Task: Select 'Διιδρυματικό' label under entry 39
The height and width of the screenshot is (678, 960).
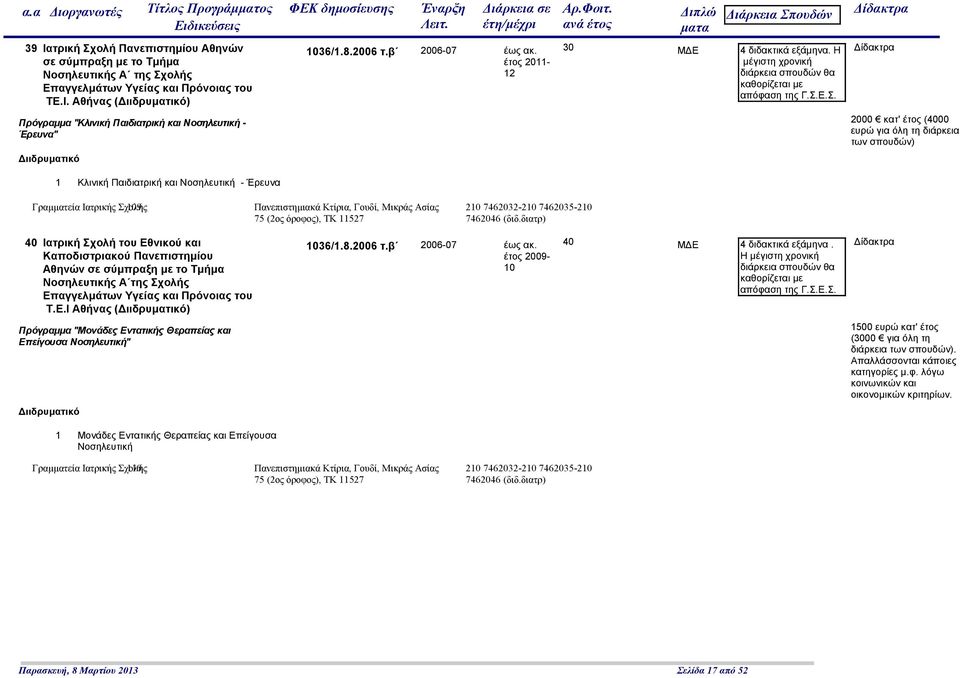Action: (49, 159)
